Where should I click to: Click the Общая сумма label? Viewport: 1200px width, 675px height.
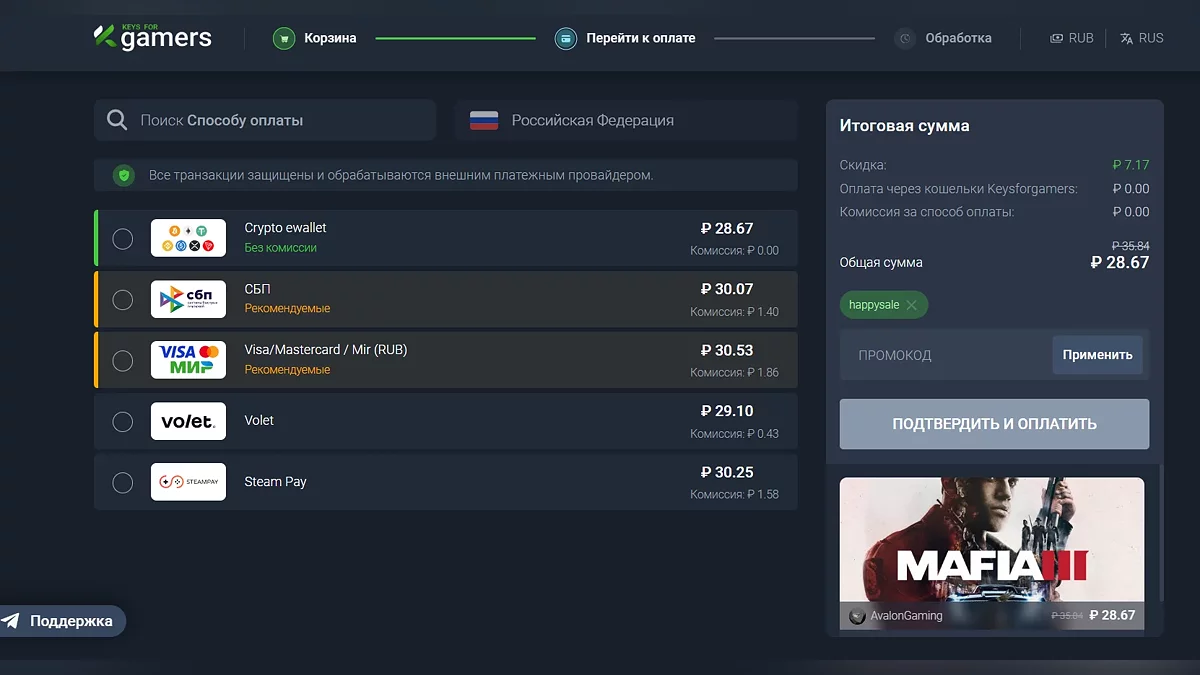click(x=881, y=263)
